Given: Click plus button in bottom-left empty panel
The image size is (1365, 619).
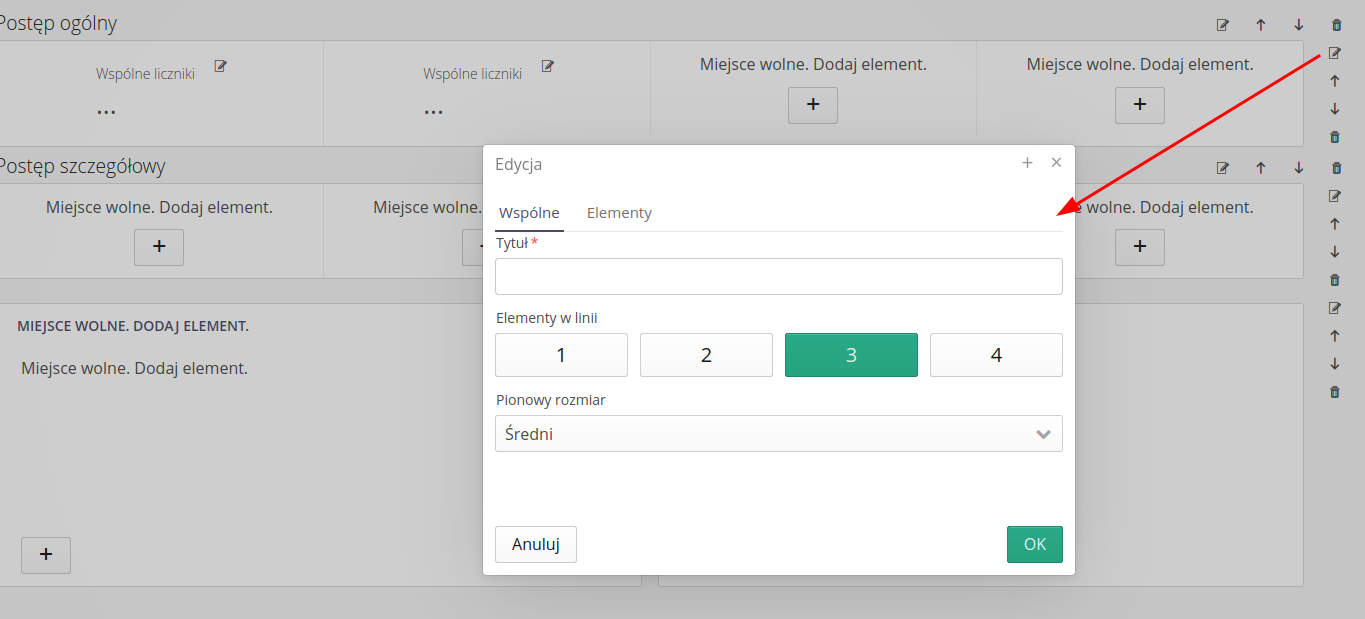Looking at the screenshot, I should tap(46, 555).
